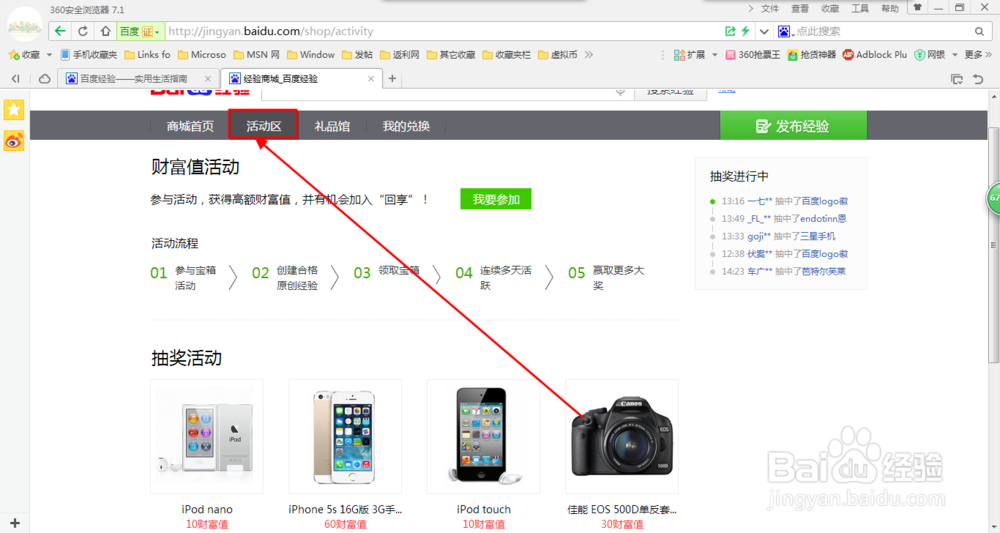Open the 网银 extension
Screen dimensions: 1000x533
click(x=930, y=55)
